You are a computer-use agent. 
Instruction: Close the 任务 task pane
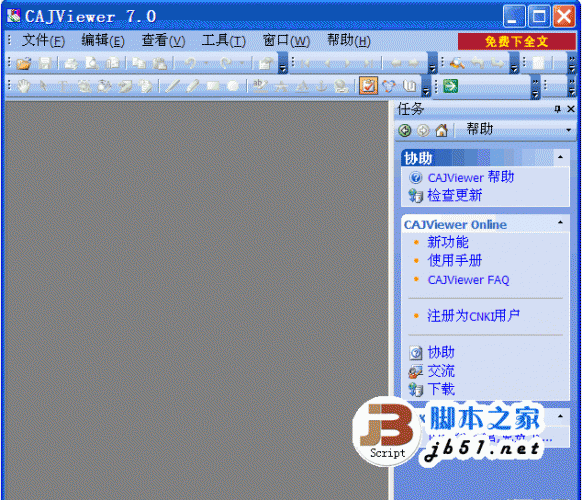pyautogui.click(x=571, y=109)
